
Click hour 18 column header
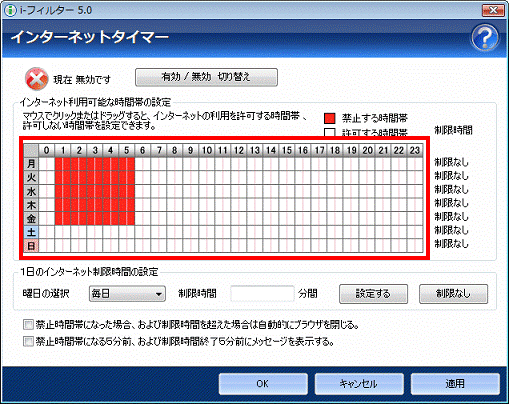click(x=335, y=150)
